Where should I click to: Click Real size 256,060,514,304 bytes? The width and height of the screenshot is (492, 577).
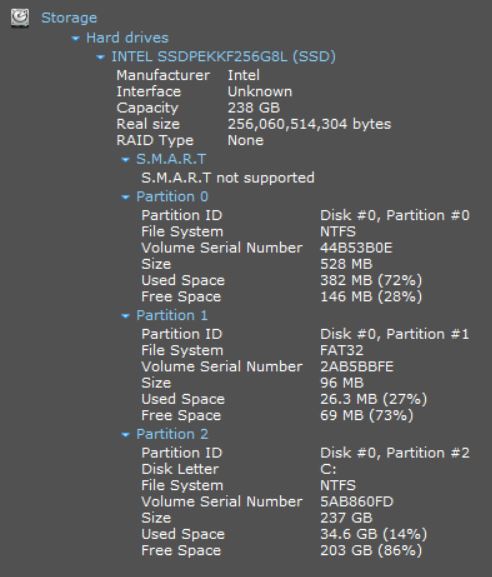(309, 124)
